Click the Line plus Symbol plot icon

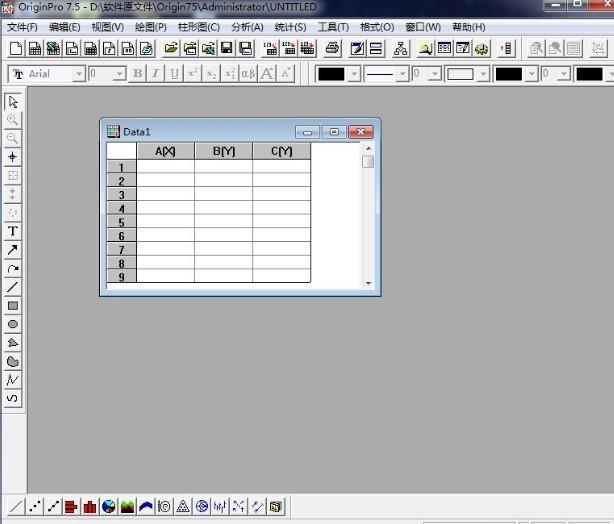(53, 506)
